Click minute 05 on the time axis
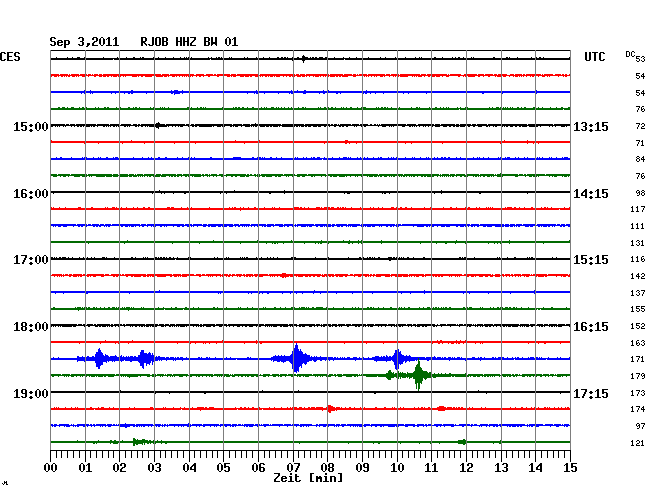The image size is (650, 494). click(223, 468)
